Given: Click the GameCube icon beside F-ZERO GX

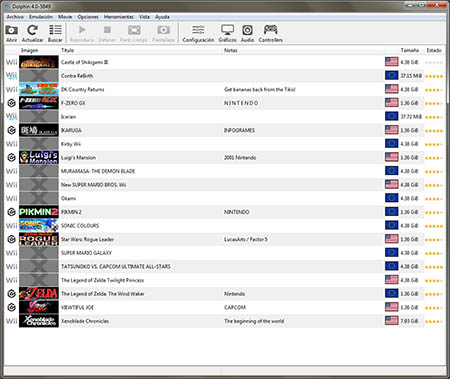Looking at the screenshot, I should [12, 103].
